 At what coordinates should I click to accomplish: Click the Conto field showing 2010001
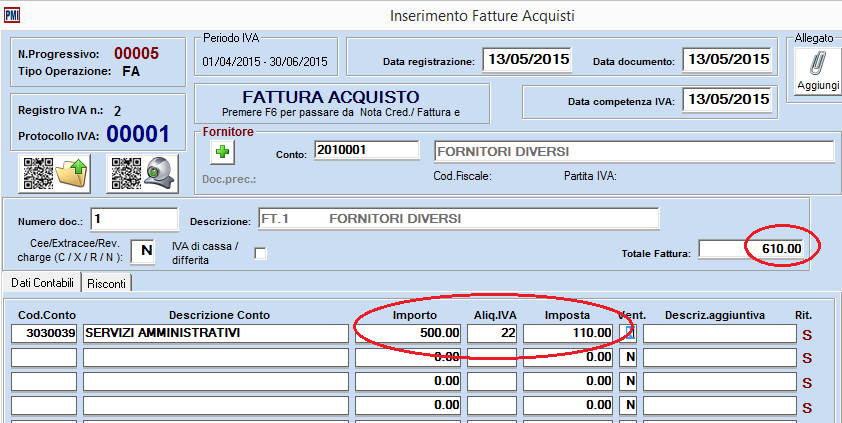coord(365,151)
